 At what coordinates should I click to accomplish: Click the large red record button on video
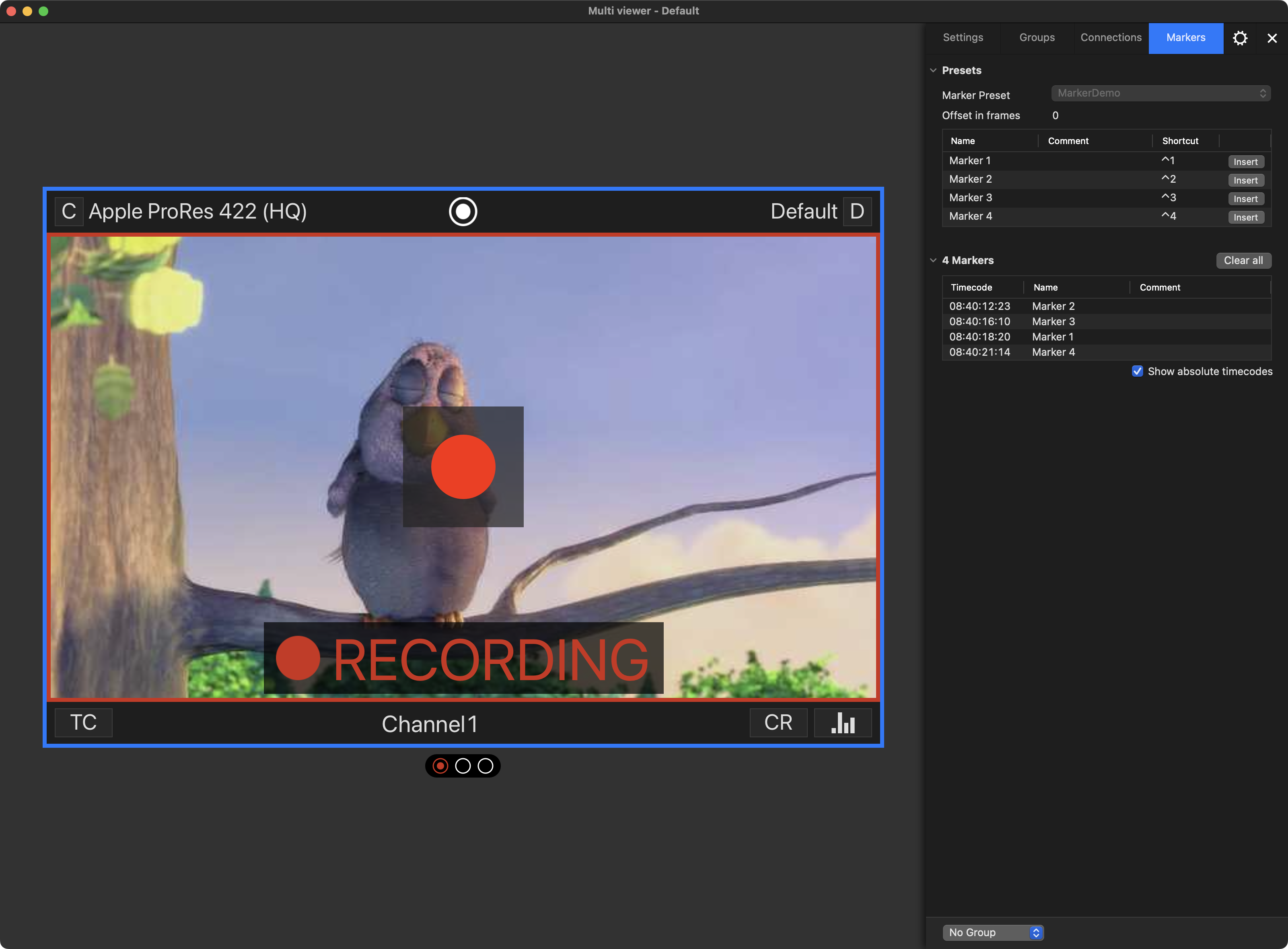coord(463,466)
